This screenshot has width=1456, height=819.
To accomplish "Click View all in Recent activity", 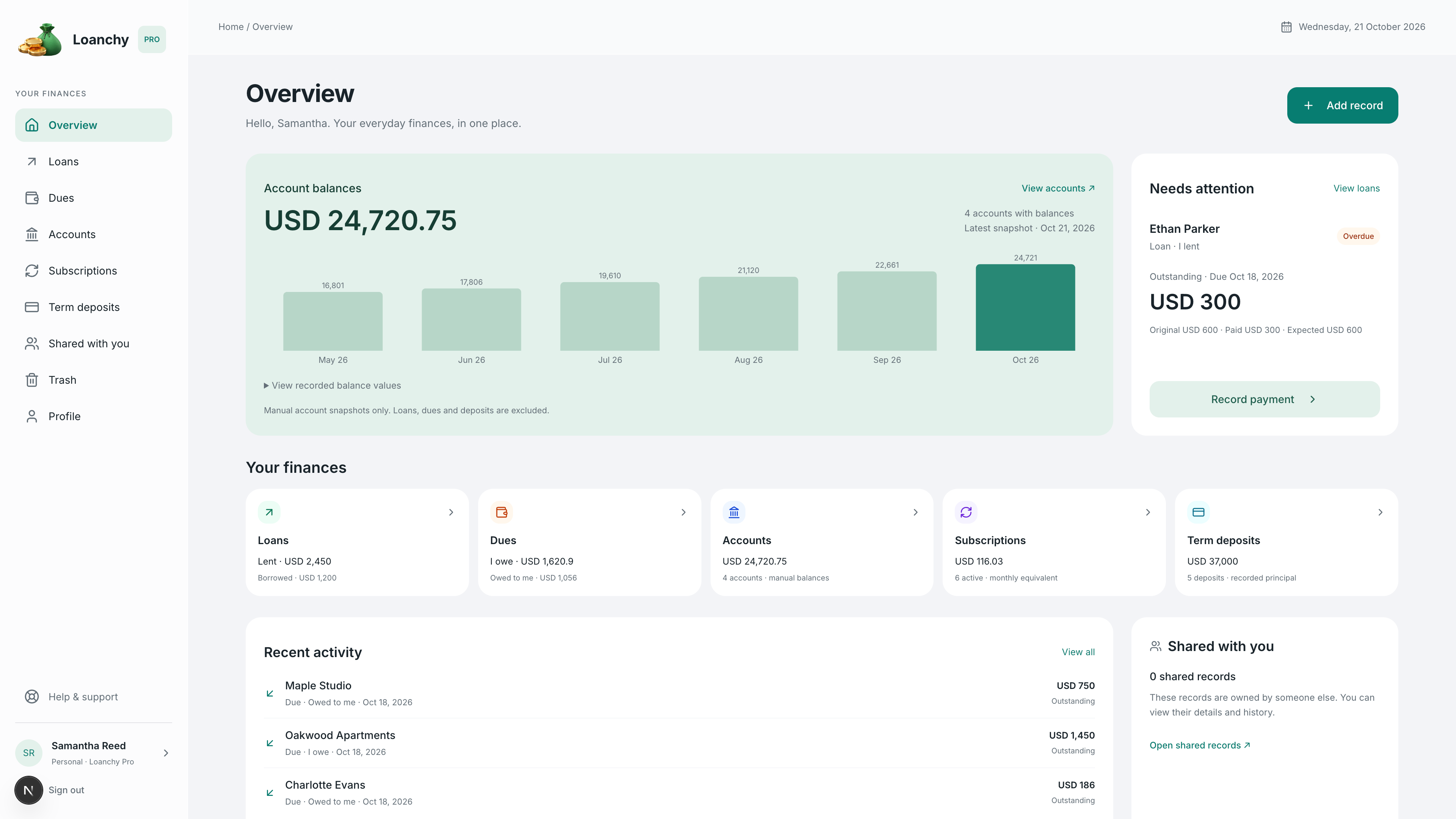I will (x=1078, y=652).
